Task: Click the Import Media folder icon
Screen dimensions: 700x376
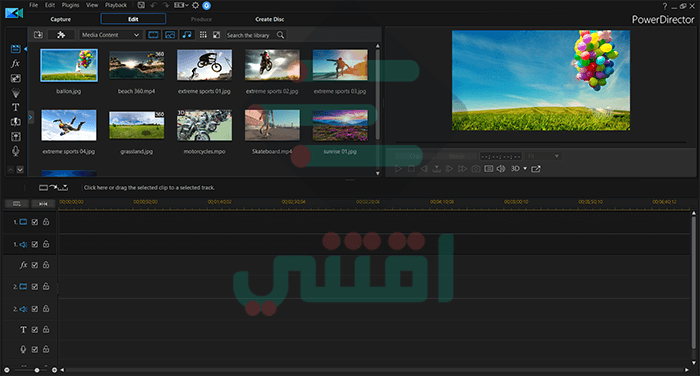Action: tap(38, 35)
